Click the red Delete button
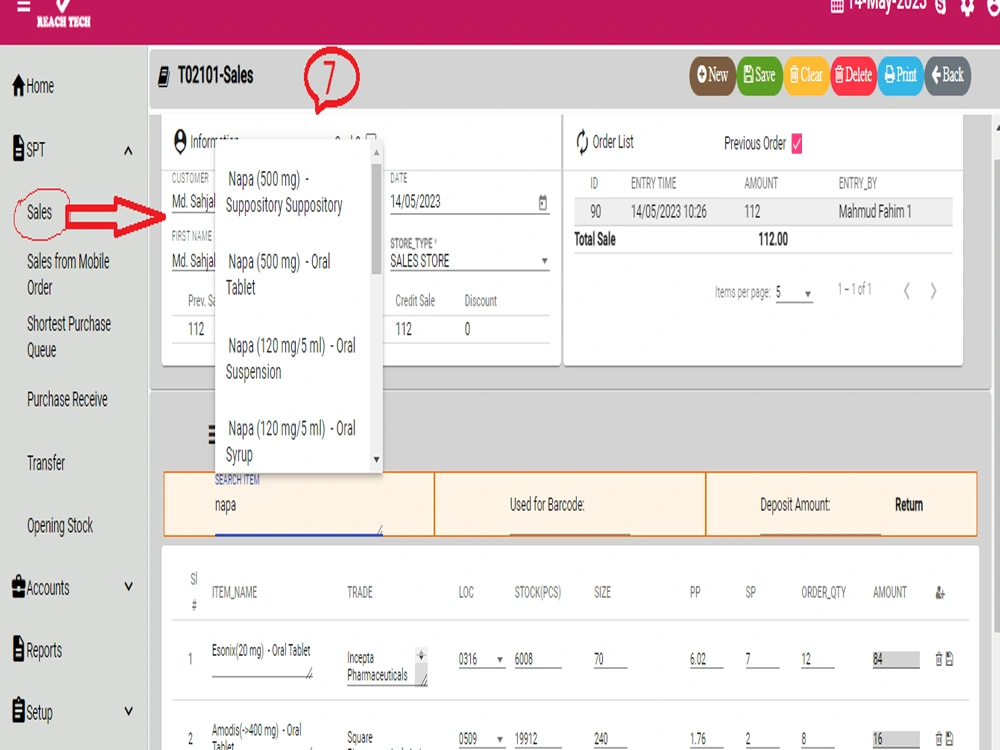 coord(853,75)
